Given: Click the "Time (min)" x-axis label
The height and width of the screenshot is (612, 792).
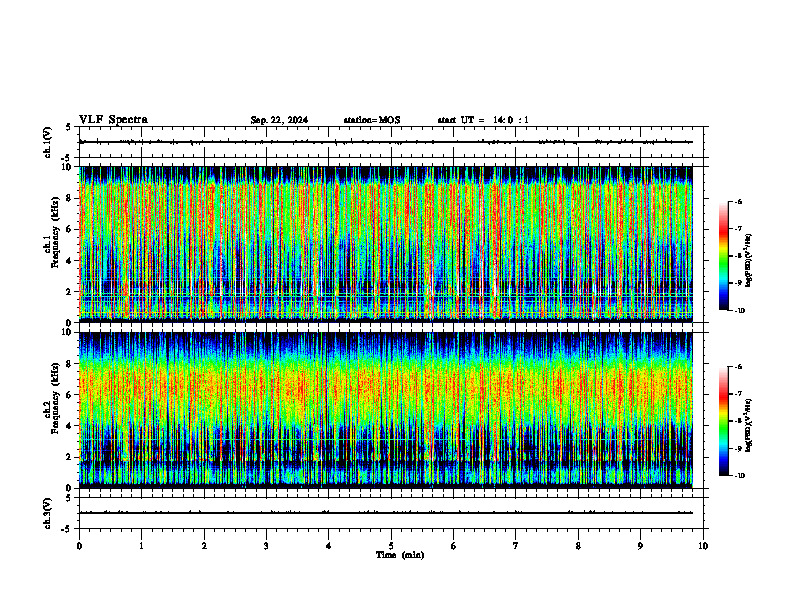Looking at the screenshot, I should click(400, 555).
